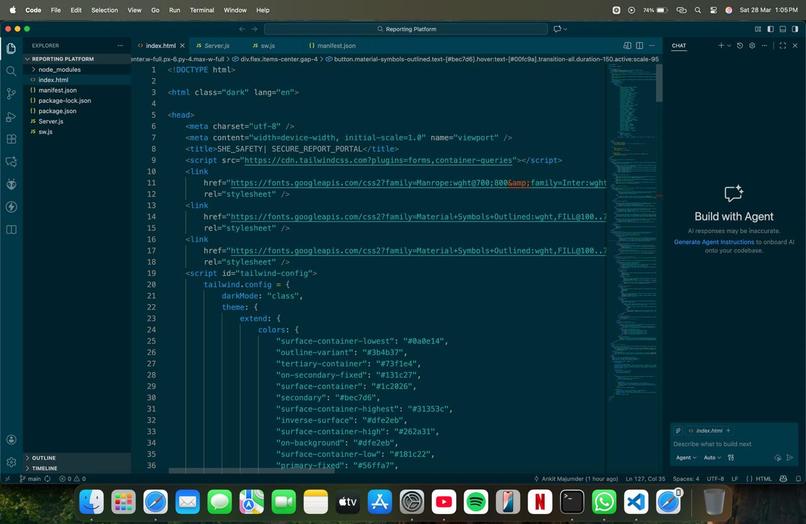Click the attach context icon in chat
806x524 pixels.
coord(678,430)
